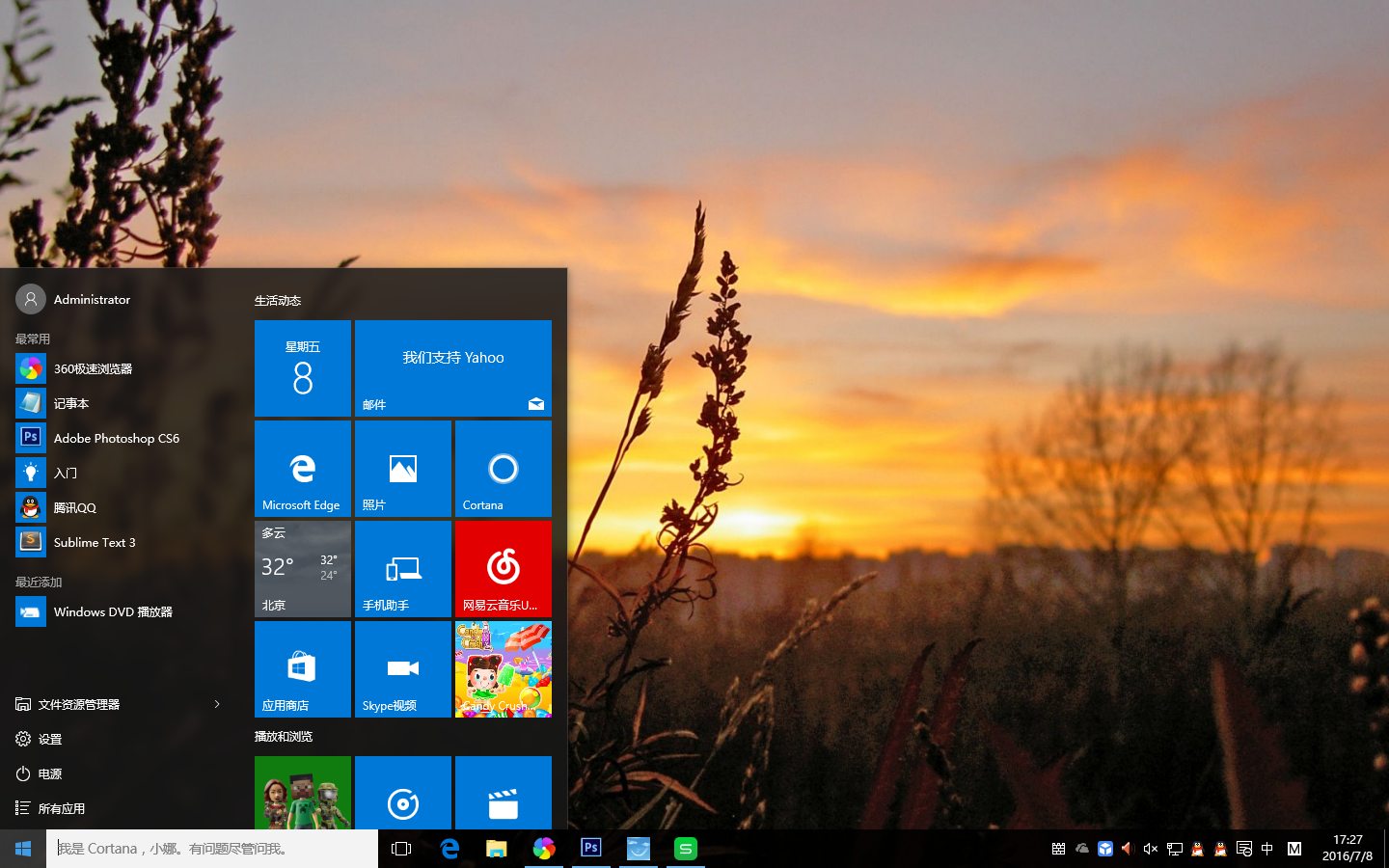
Task: Open the Candy Crush Saga tile
Action: tap(503, 669)
